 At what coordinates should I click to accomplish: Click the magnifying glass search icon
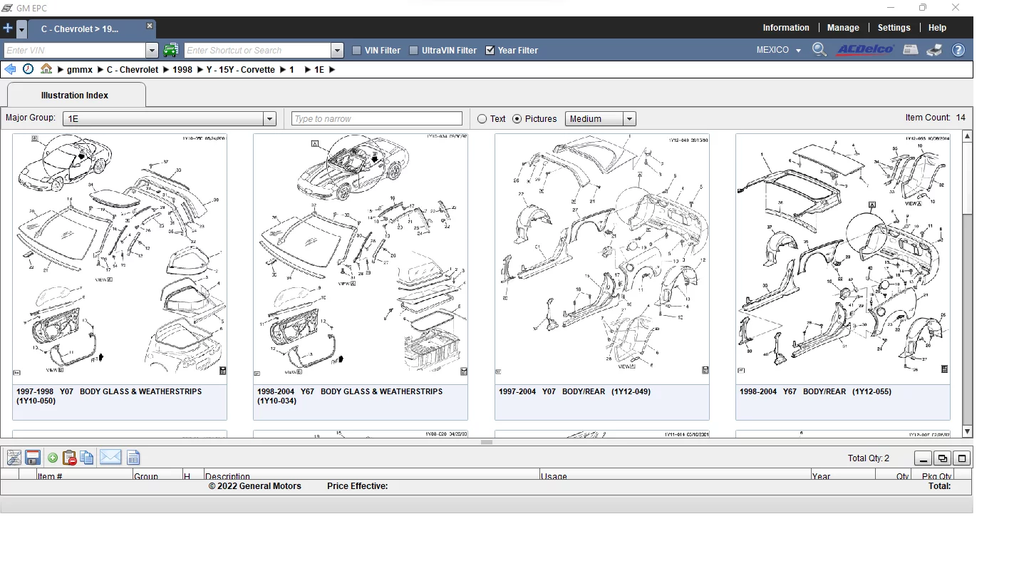point(819,50)
